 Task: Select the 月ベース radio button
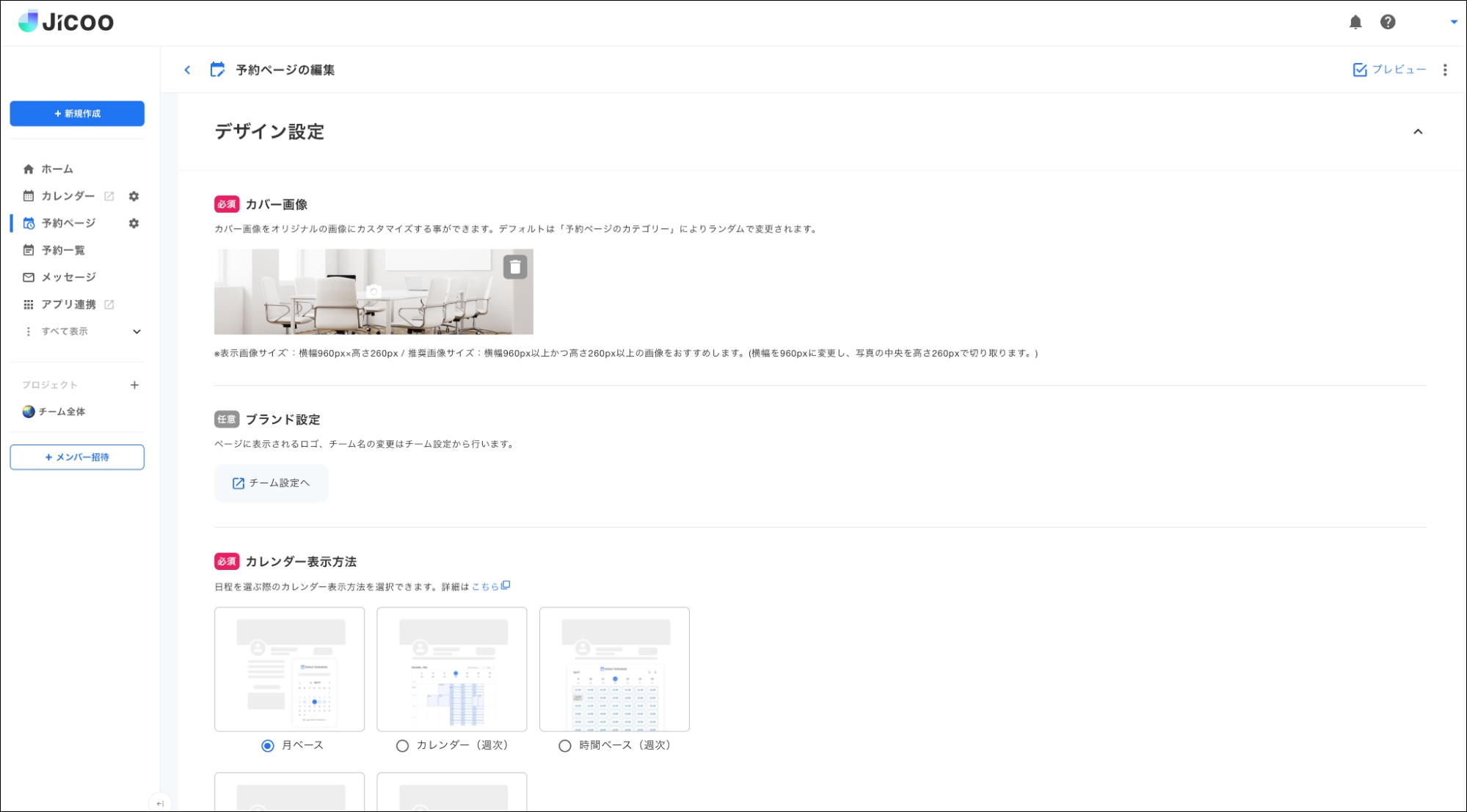click(268, 745)
